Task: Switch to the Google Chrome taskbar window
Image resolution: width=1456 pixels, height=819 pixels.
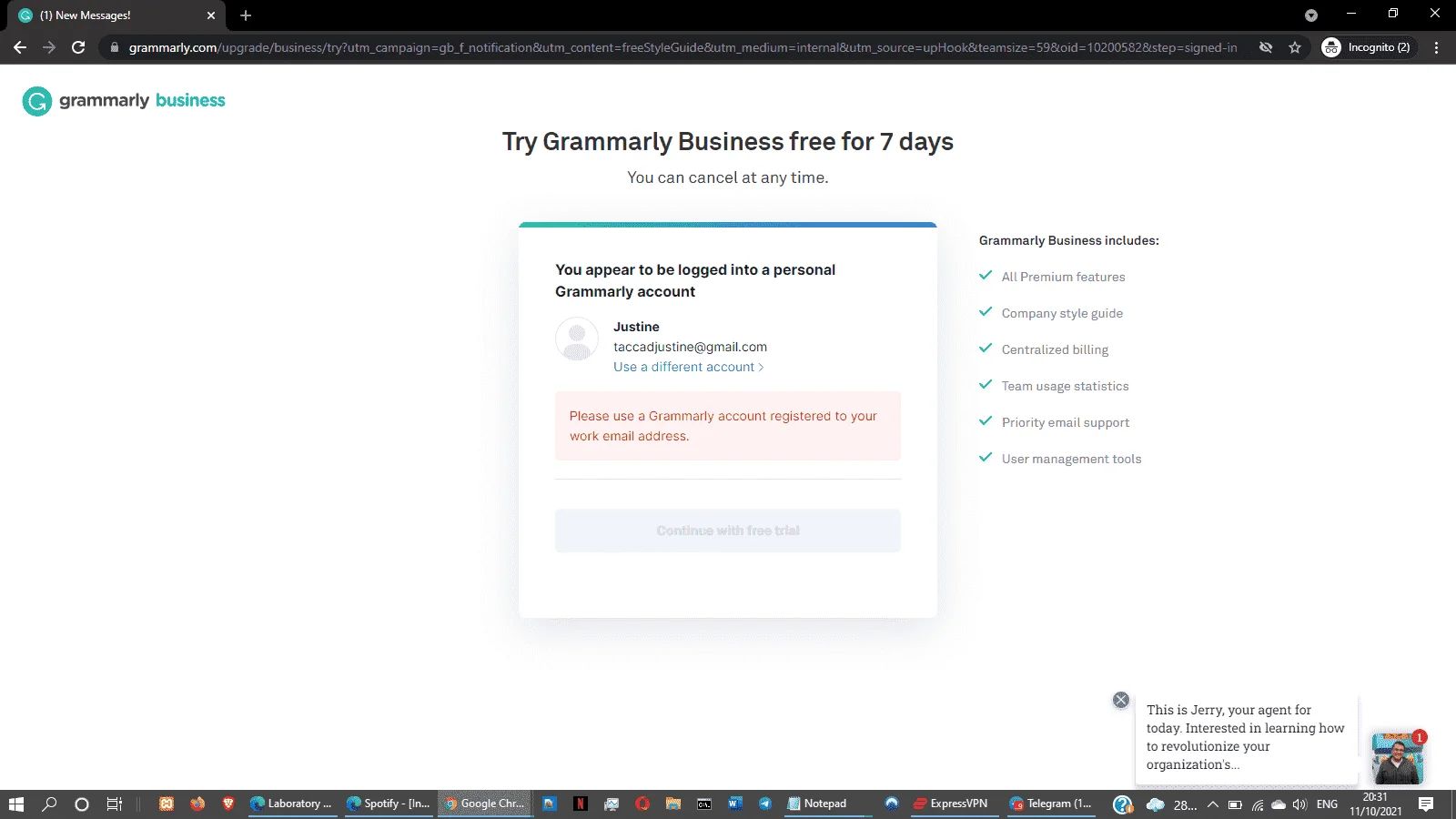Action: pyautogui.click(x=485, y=804)
